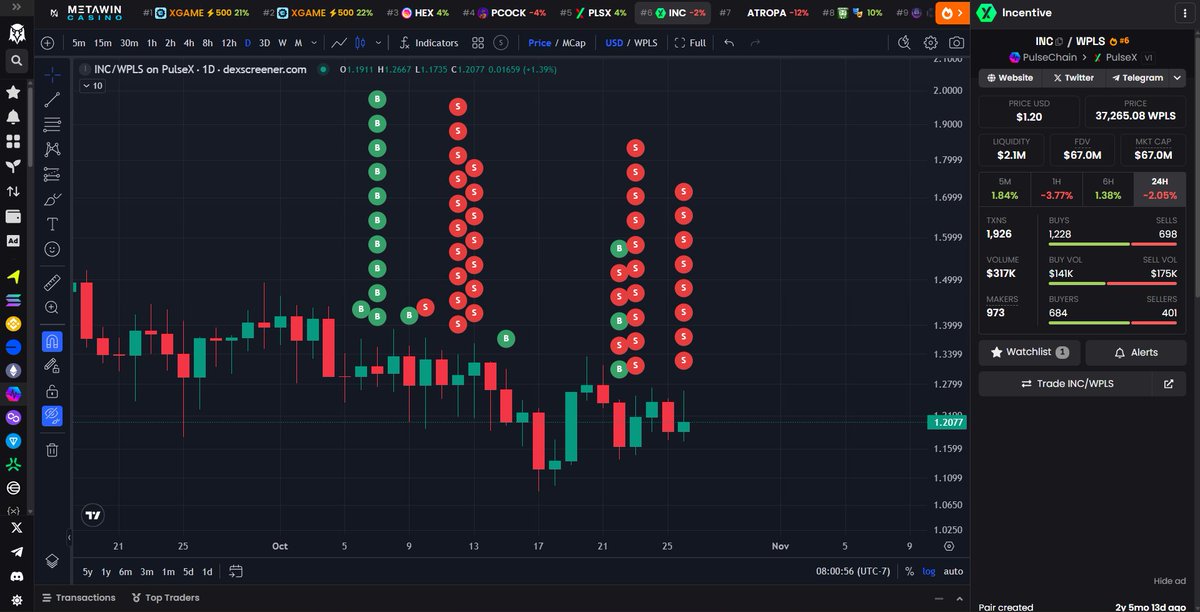The image size is (1200, 612).
Task: Open the add symbol compare plus button
Action: [x=48, y=43]
